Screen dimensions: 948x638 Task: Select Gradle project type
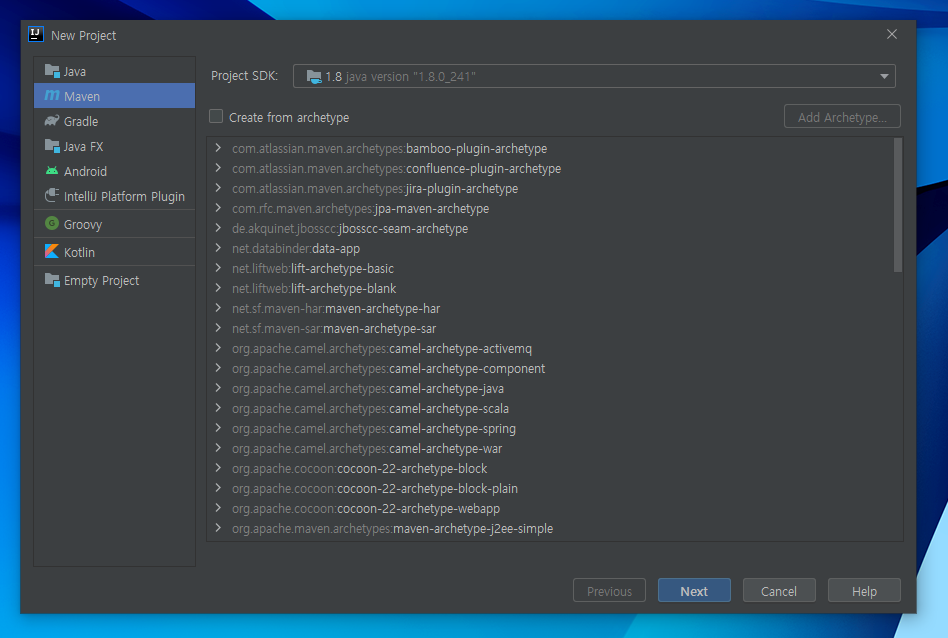114,121
